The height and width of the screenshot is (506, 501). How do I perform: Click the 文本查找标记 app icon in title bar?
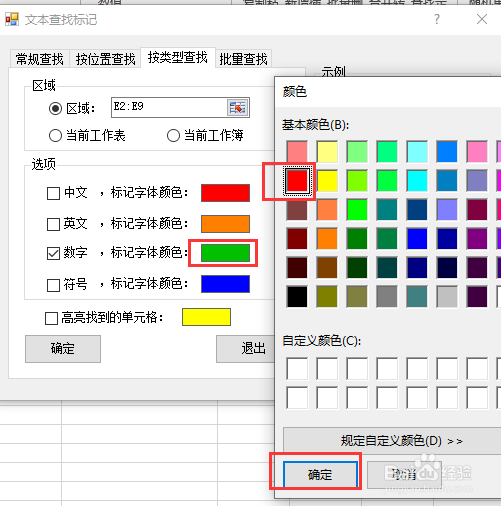click(x=12, y=19)
